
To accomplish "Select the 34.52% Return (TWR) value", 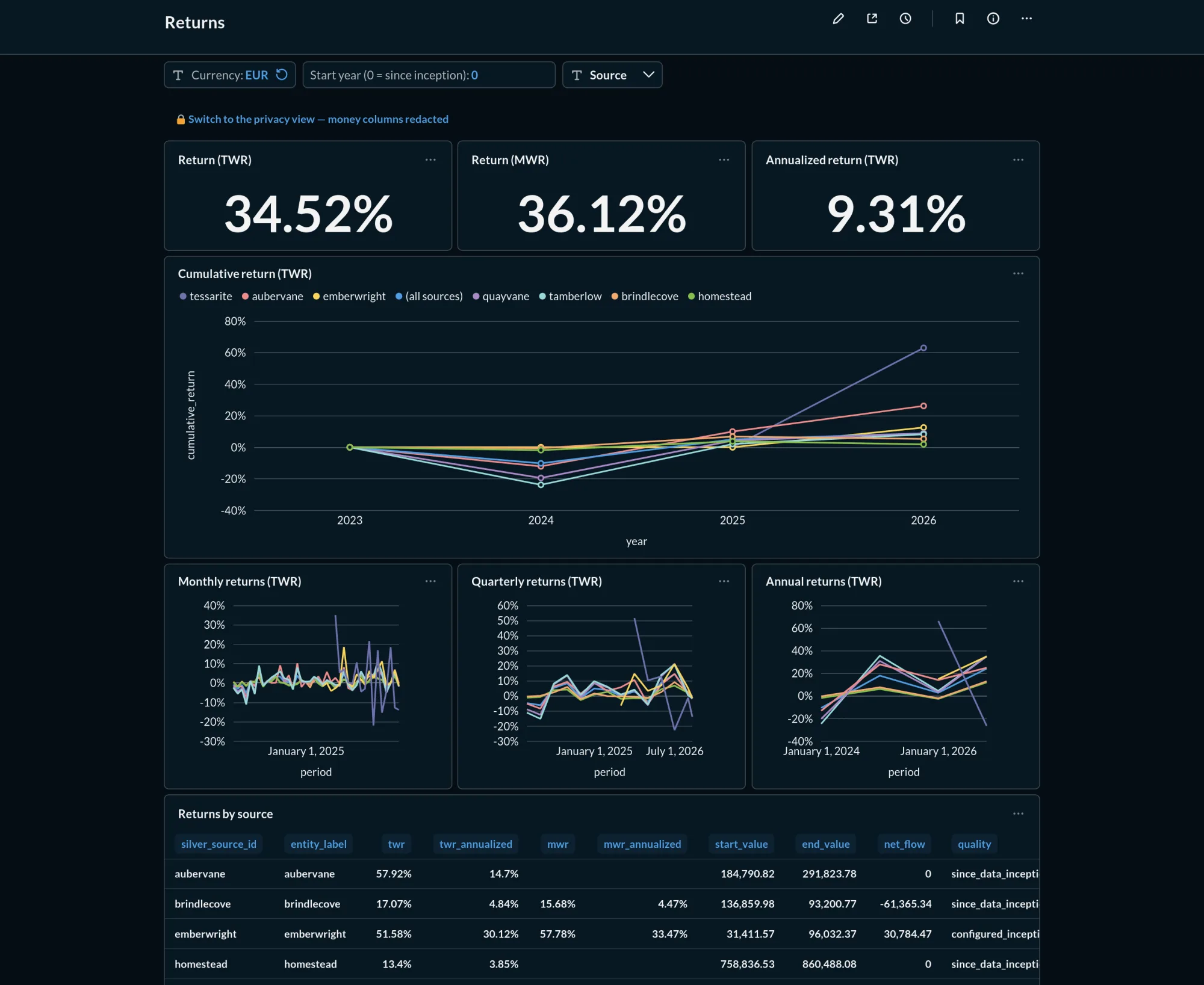I will tap(308, 214).
